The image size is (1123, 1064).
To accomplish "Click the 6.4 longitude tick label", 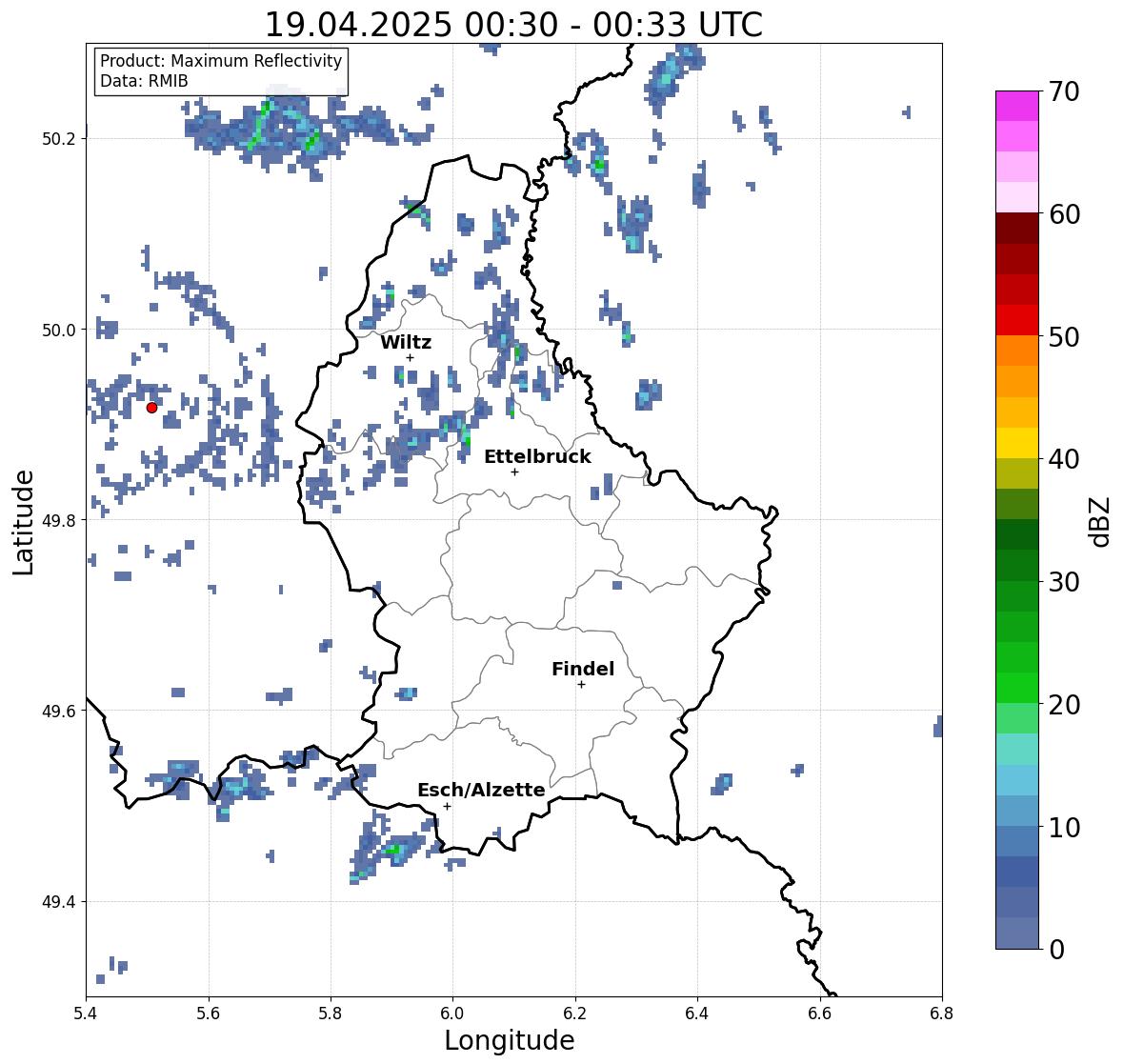I will click(697, 1013).
